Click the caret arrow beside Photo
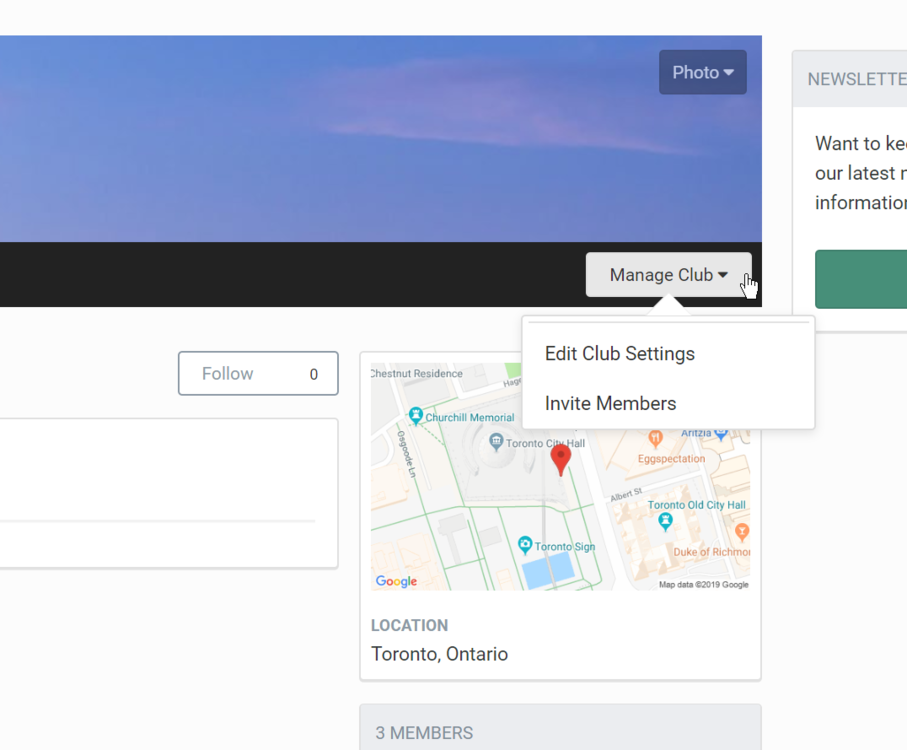The image size is (907, 750). 729,73
